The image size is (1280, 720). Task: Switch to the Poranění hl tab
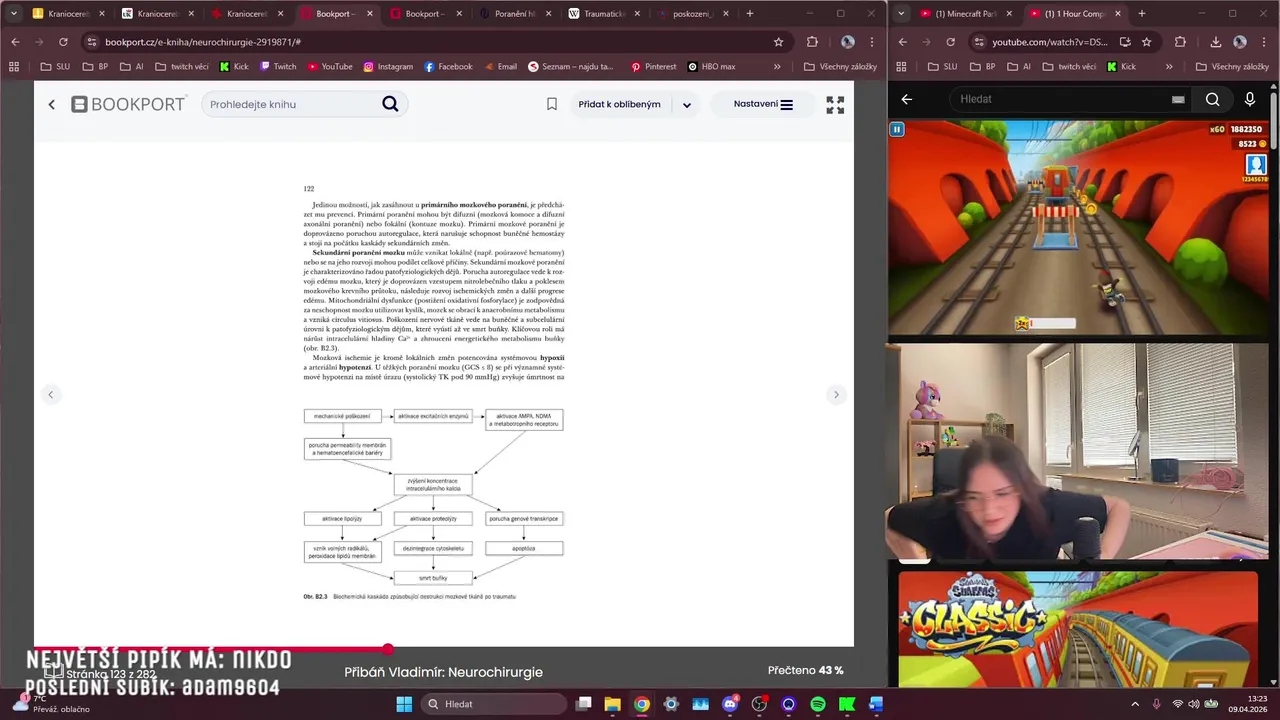(515, 14)
